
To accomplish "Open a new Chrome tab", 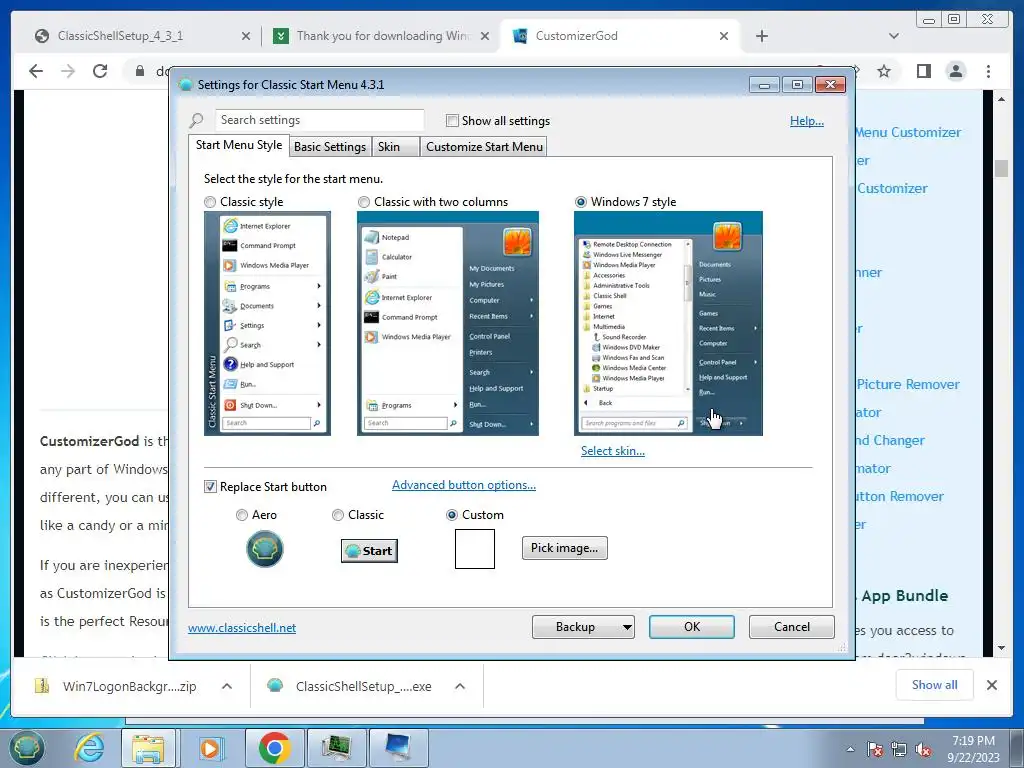I will click(761, 36).
